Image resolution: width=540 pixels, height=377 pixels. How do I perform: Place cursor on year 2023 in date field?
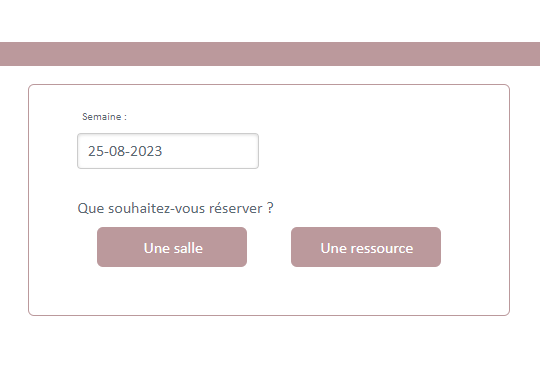146,151
